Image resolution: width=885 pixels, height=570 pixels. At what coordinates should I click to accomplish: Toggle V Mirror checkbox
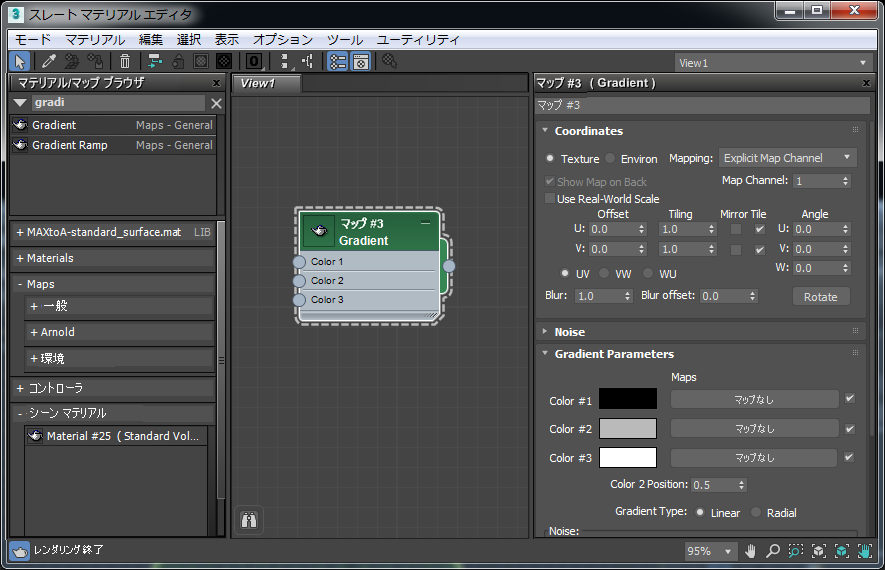tap(735, 249)
